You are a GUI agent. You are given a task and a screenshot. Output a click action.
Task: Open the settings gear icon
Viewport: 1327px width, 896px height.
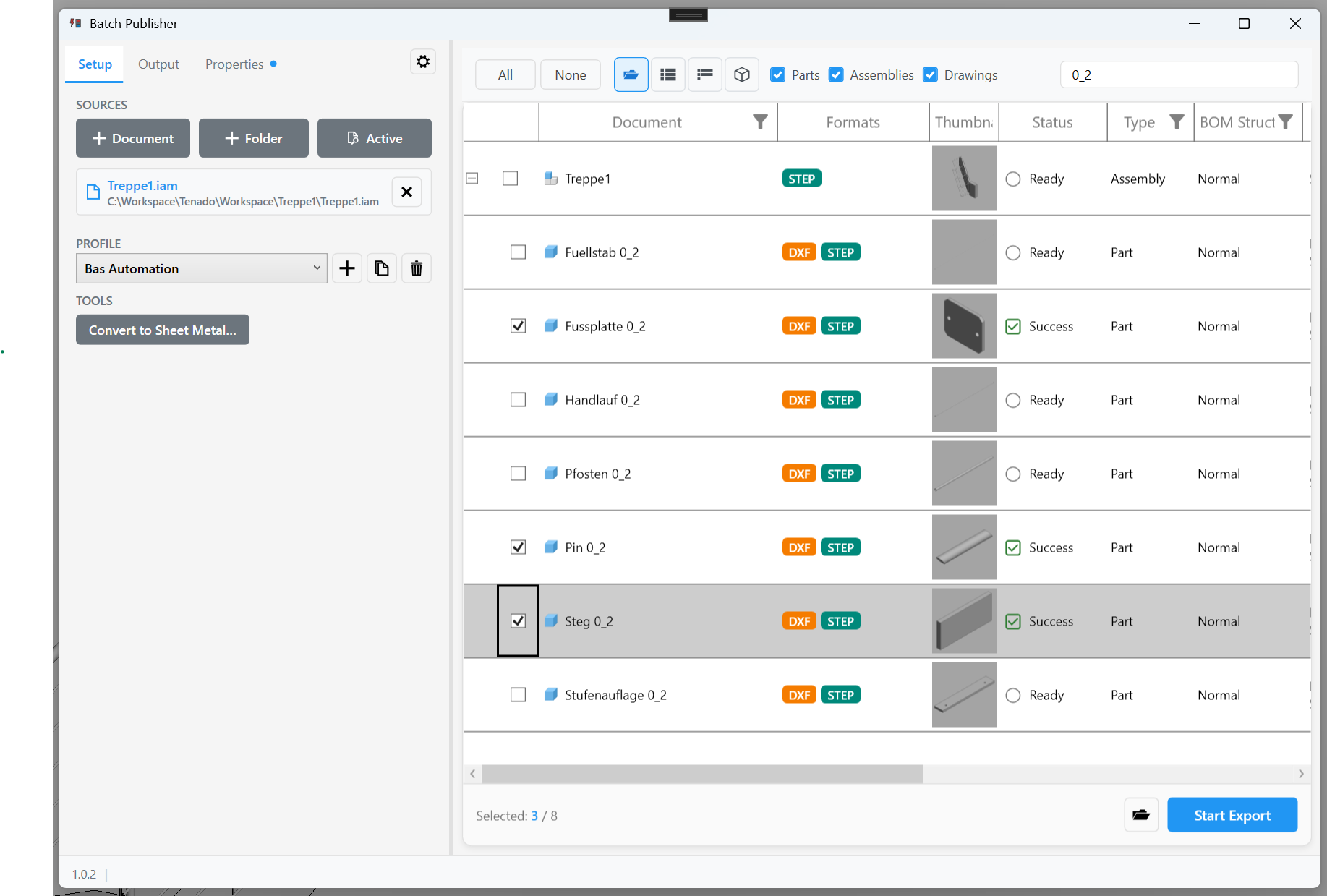click(x=423, y=62)
